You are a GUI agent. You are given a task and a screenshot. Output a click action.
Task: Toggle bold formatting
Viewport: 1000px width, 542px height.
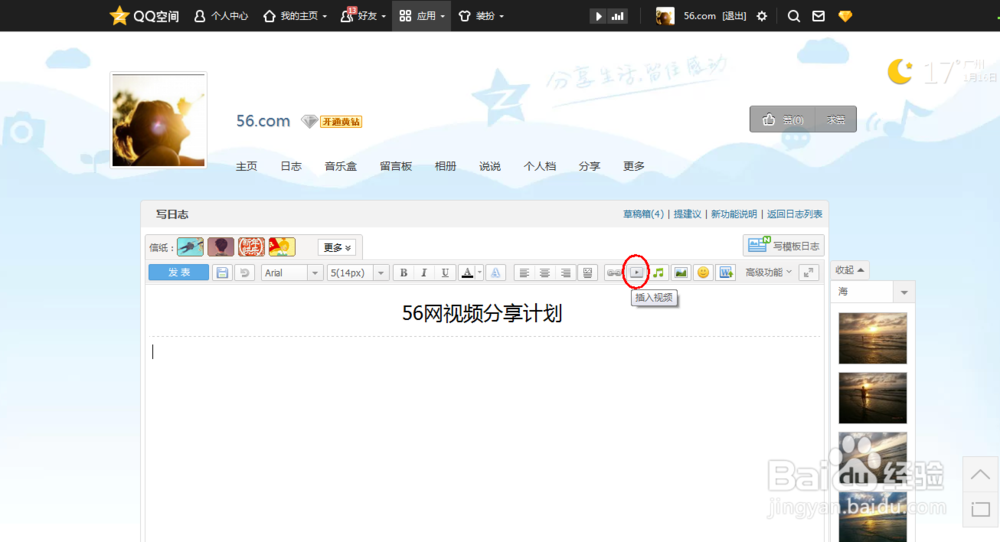[403, 273]
